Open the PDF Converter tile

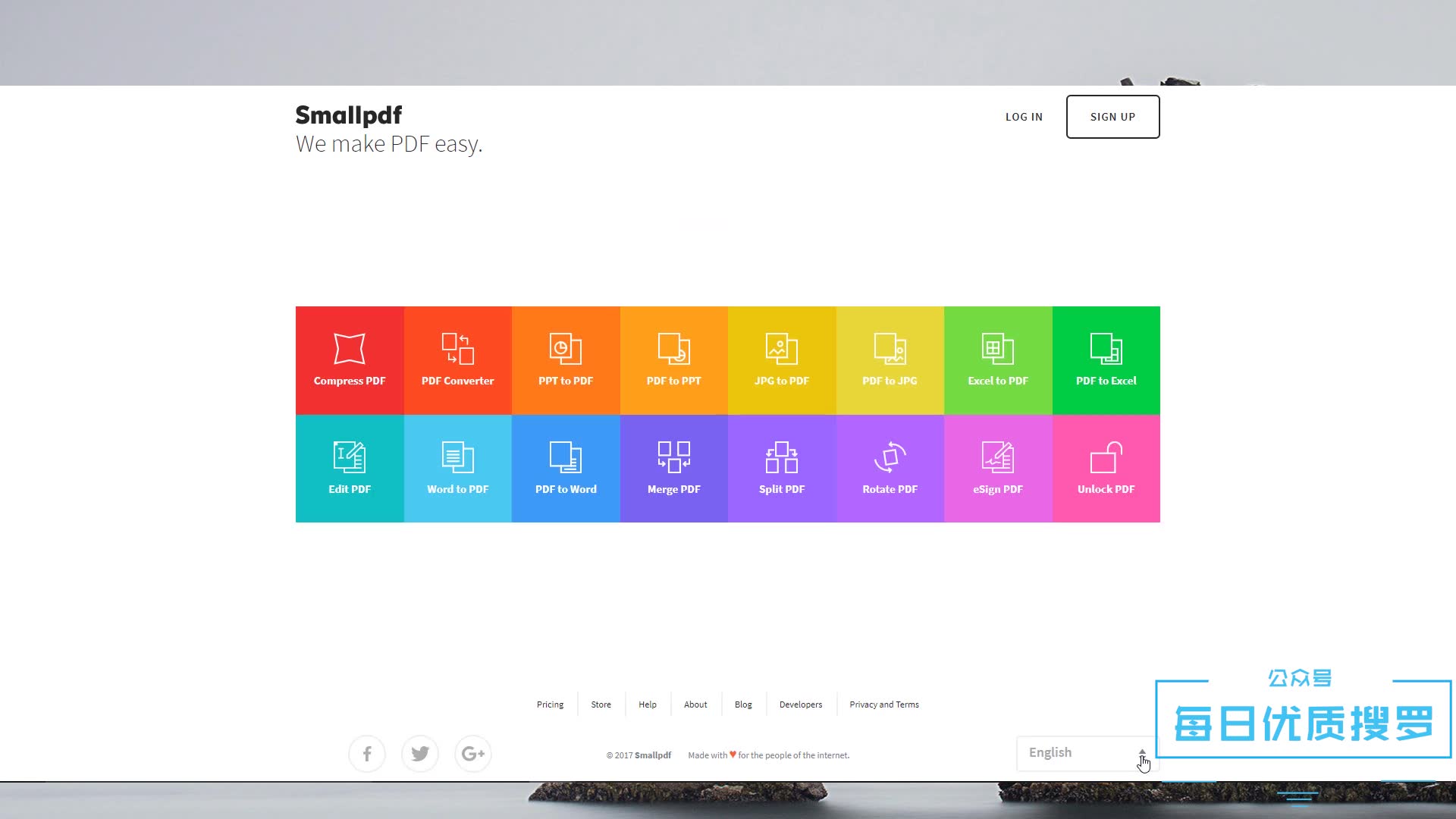click(x=458, y=360)
